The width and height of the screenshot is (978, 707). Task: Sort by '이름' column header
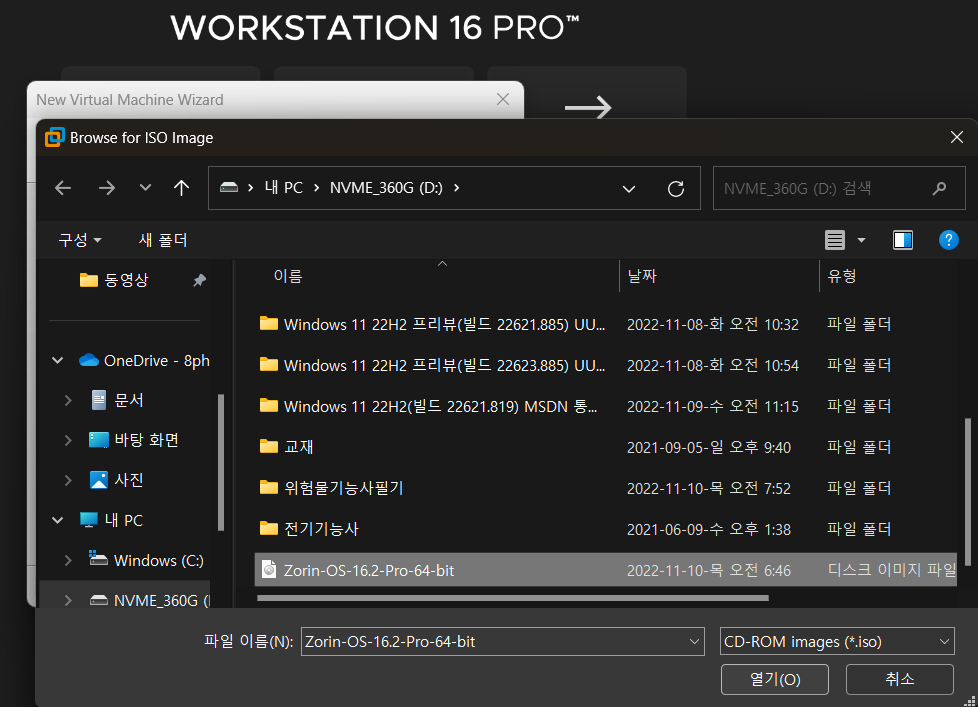[288, 276]
